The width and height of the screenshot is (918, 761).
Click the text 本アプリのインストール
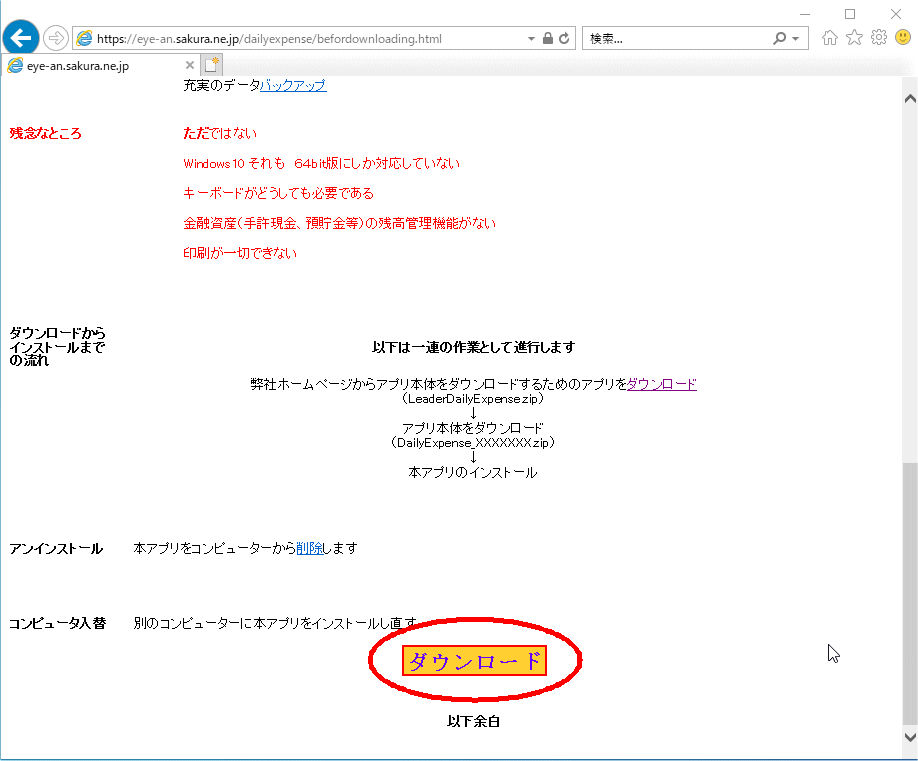coord(472,472)
